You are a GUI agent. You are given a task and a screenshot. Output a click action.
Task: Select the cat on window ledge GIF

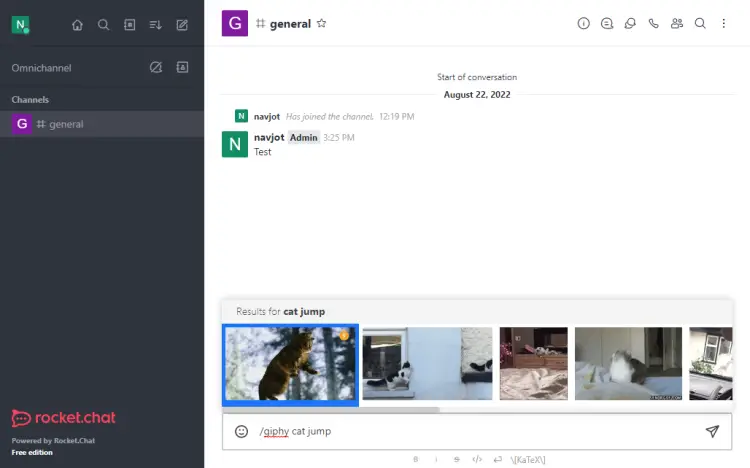point(427,364)
